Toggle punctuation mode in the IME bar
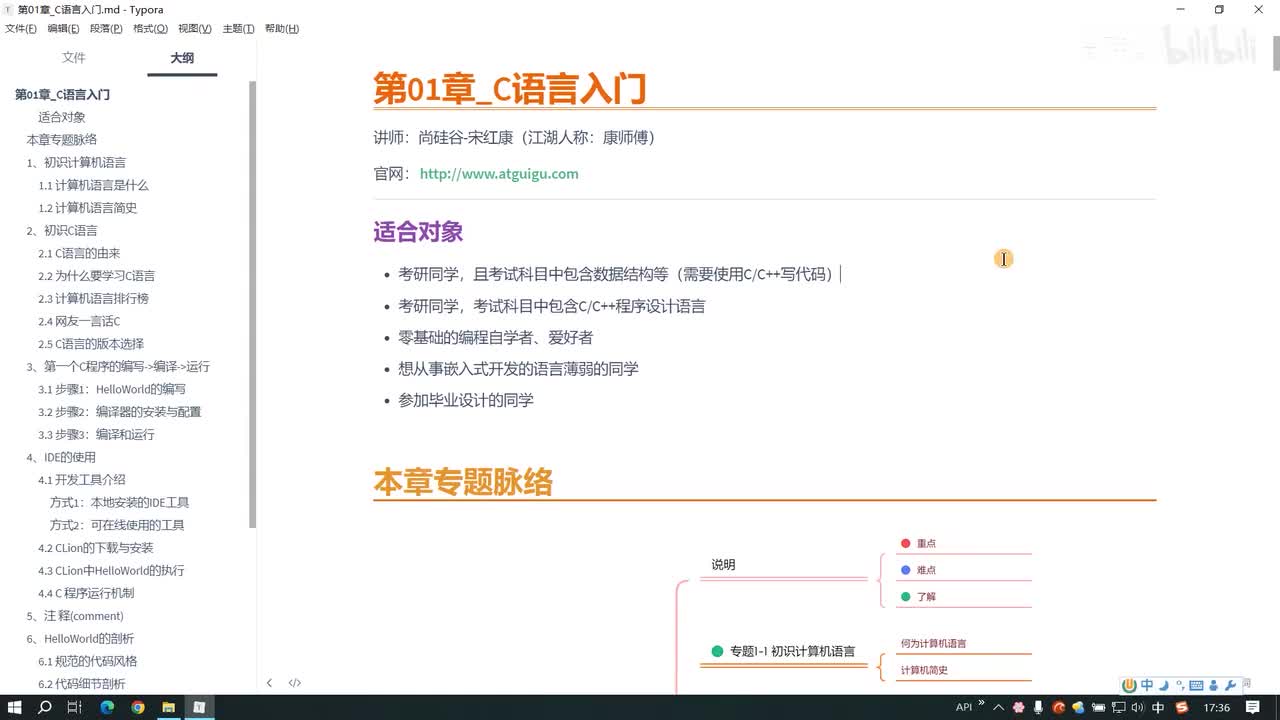This screenshot has width=1280, height=720. 1179,685
